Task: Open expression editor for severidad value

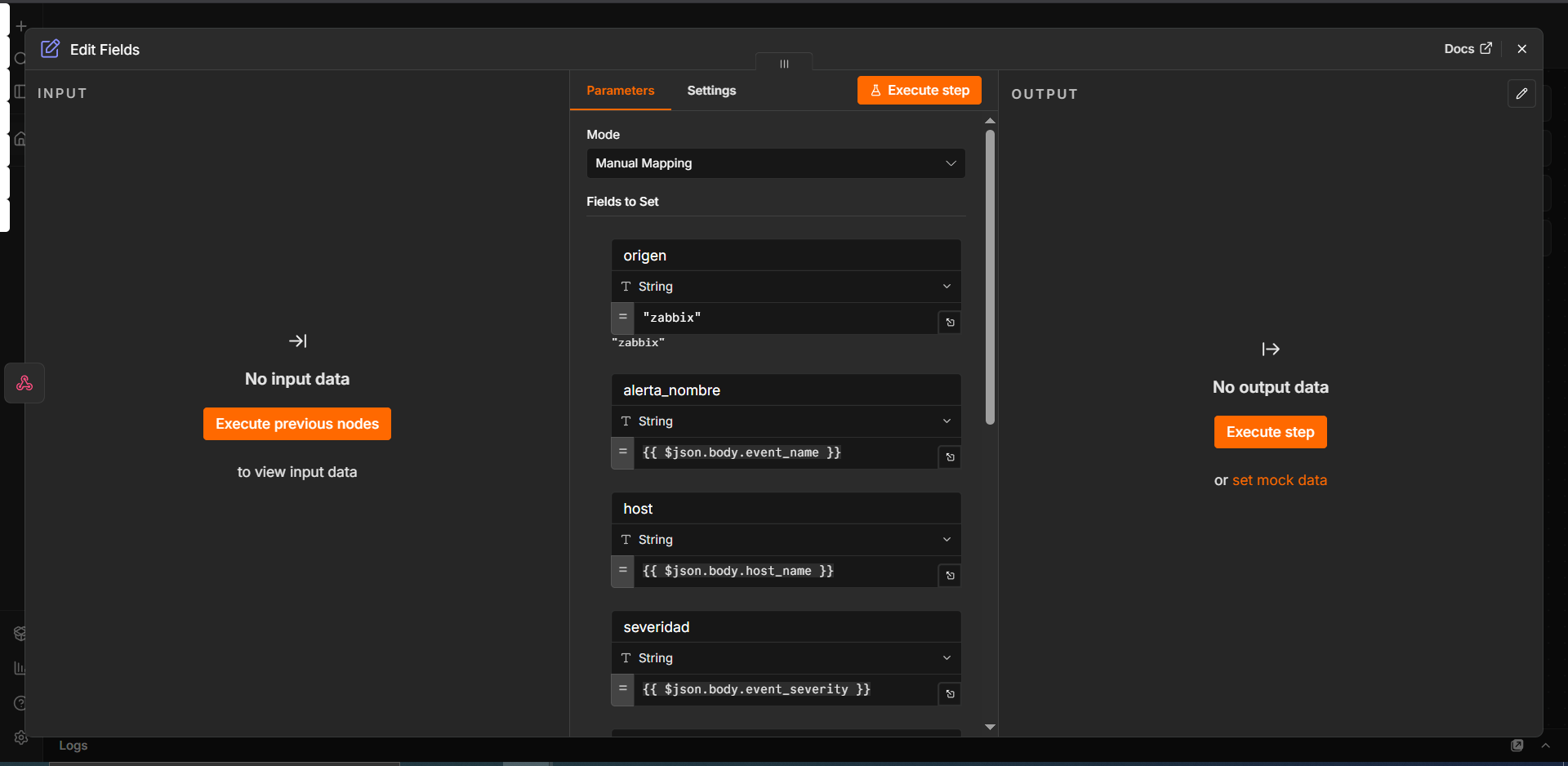Action: pos(950,694)
